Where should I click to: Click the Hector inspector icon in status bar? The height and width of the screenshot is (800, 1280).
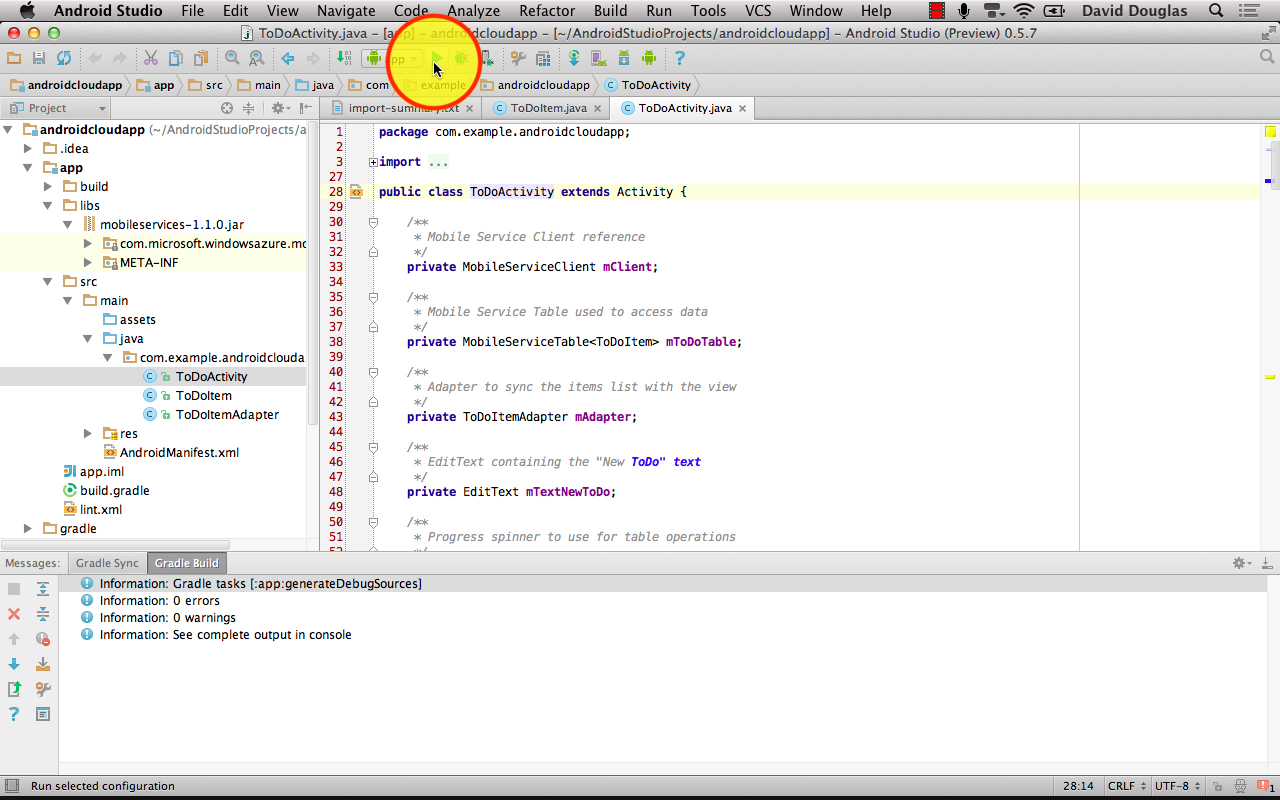(1240, 786)
